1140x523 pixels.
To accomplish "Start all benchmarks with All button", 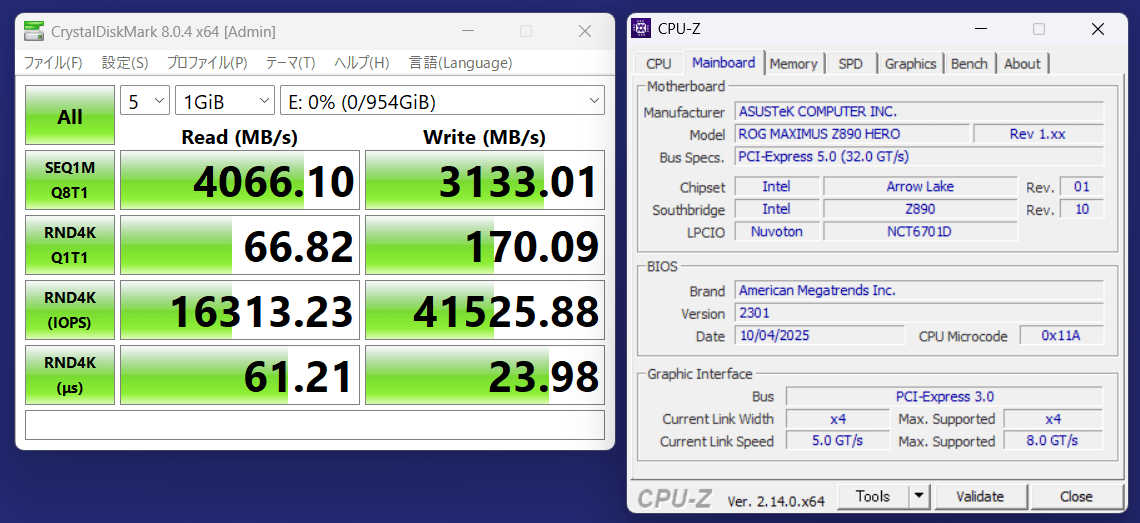I will click(x=70, y=116).
